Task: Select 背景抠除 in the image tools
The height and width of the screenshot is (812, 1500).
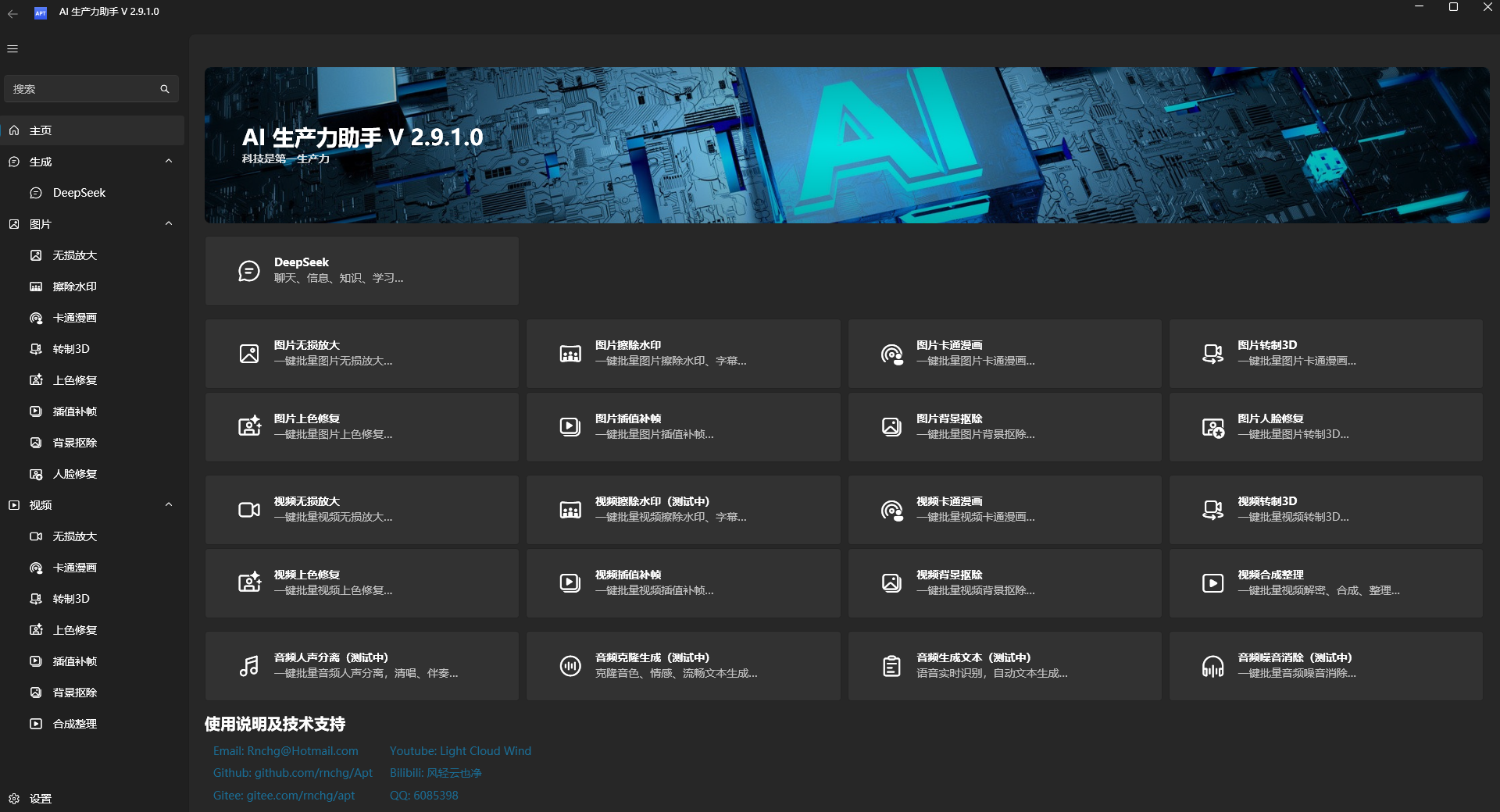Action: (x=74, y=443)
